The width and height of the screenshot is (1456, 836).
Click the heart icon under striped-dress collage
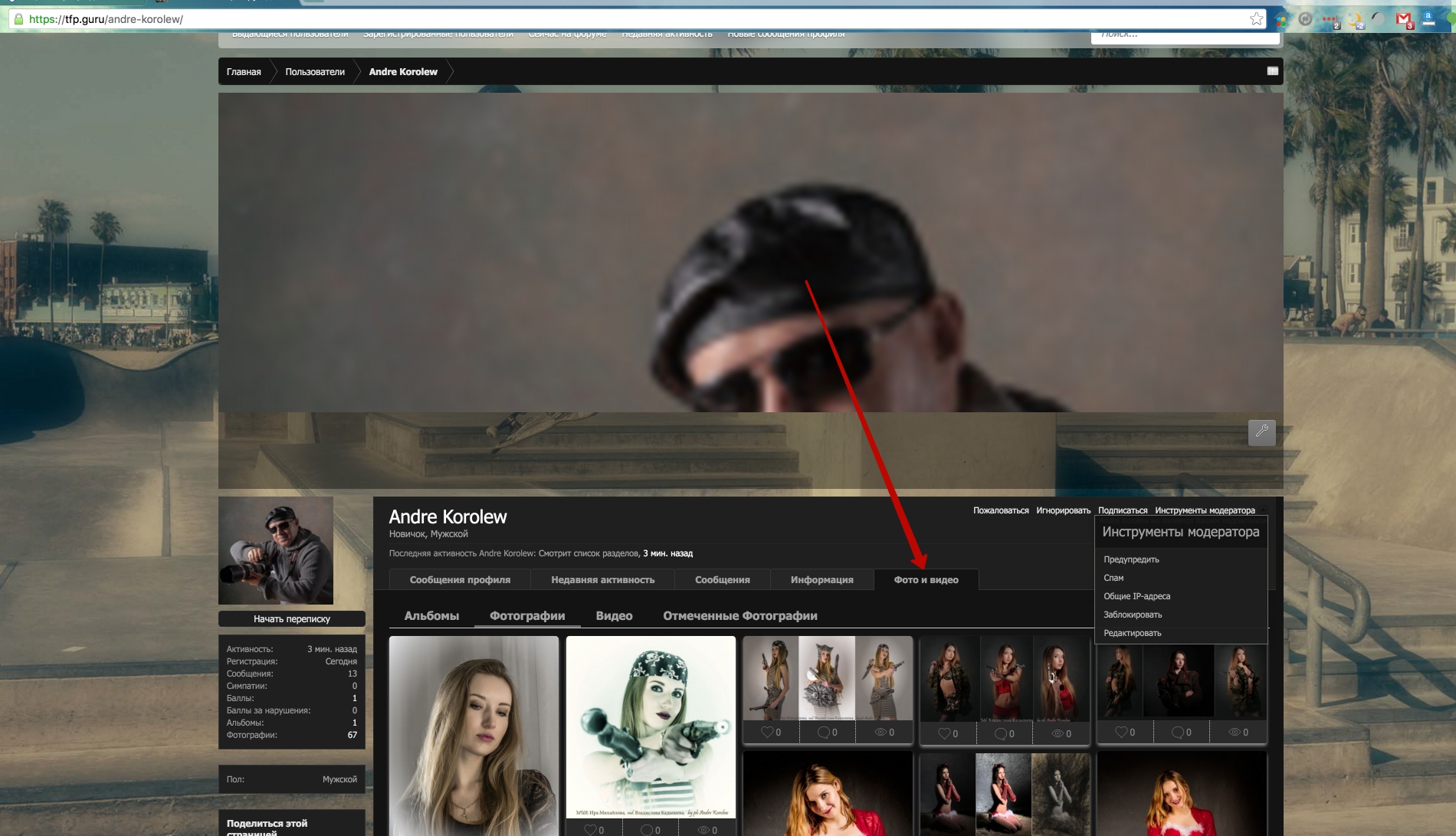767,732
